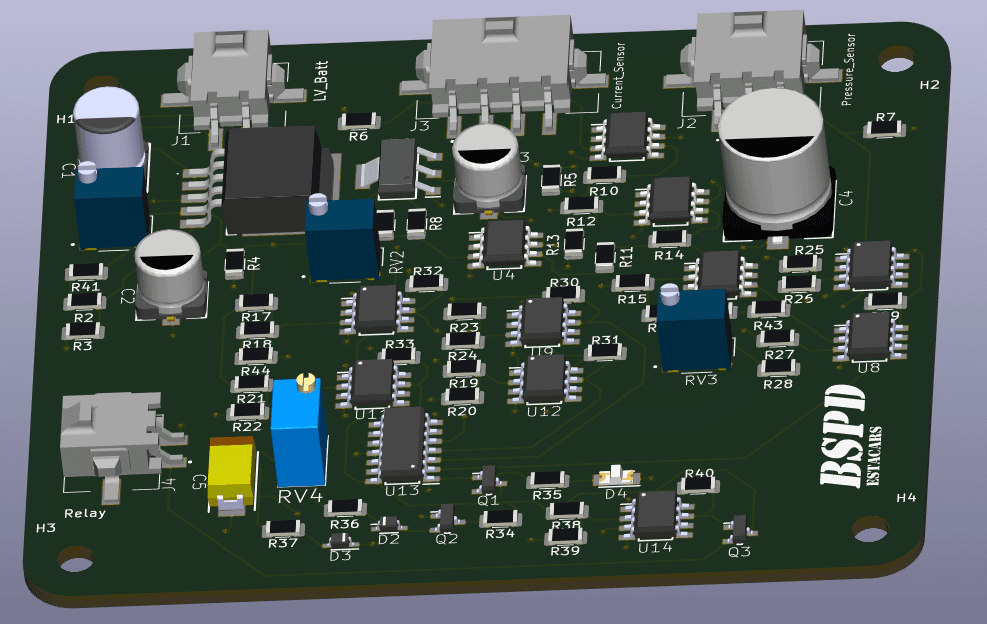Click the R41 resistor
Screen dimensions: 987x624
86,272
